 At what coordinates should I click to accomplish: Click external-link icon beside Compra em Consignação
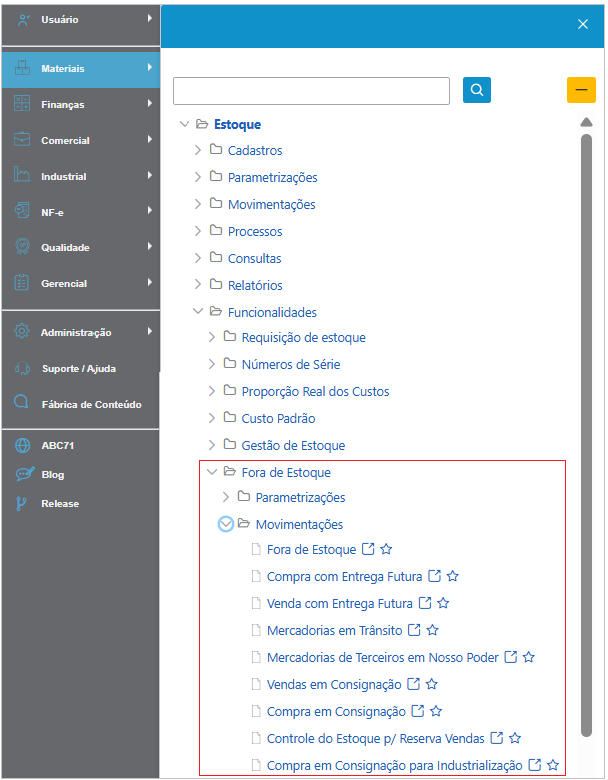coord(418,712)
